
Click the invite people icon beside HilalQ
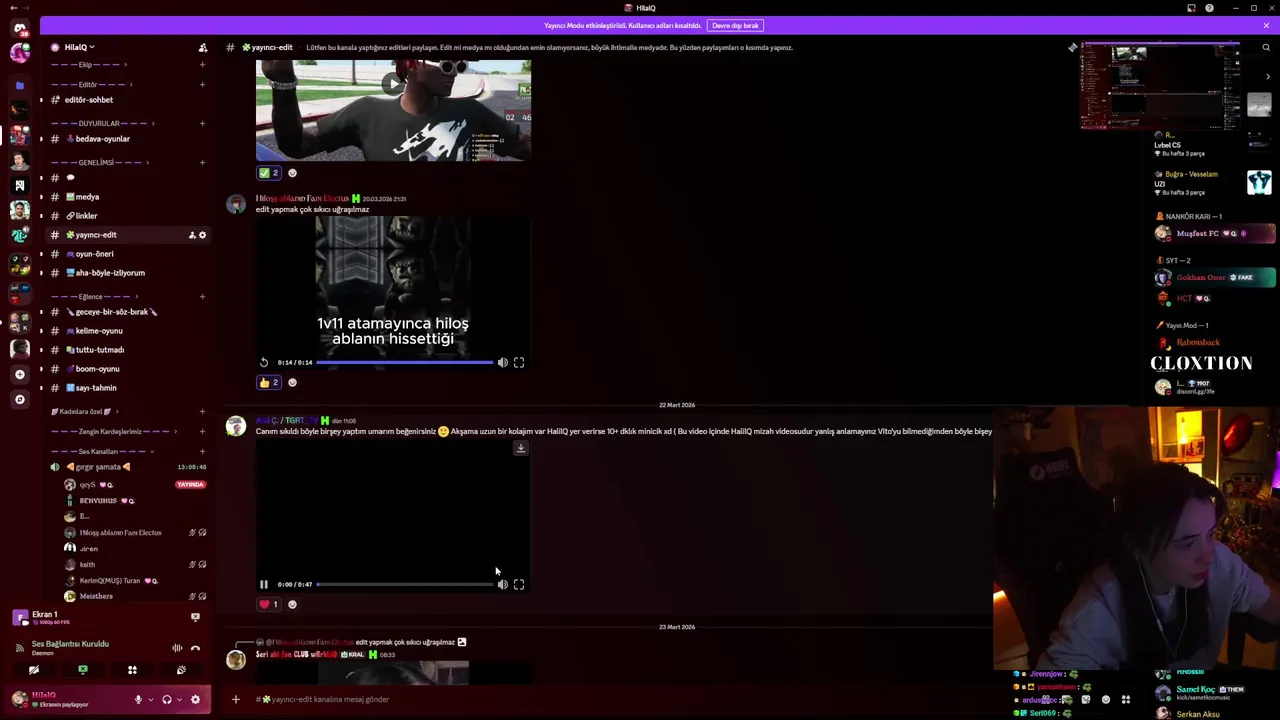(x=203, y=47)
